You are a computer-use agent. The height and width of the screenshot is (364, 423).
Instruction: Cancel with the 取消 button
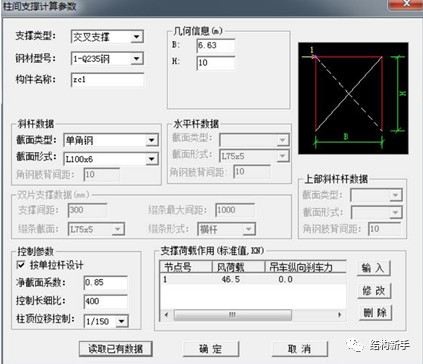[x=299, y=349]
